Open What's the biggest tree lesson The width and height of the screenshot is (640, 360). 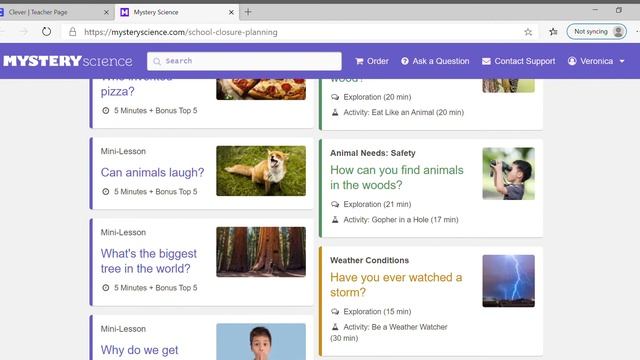(149, 261)
